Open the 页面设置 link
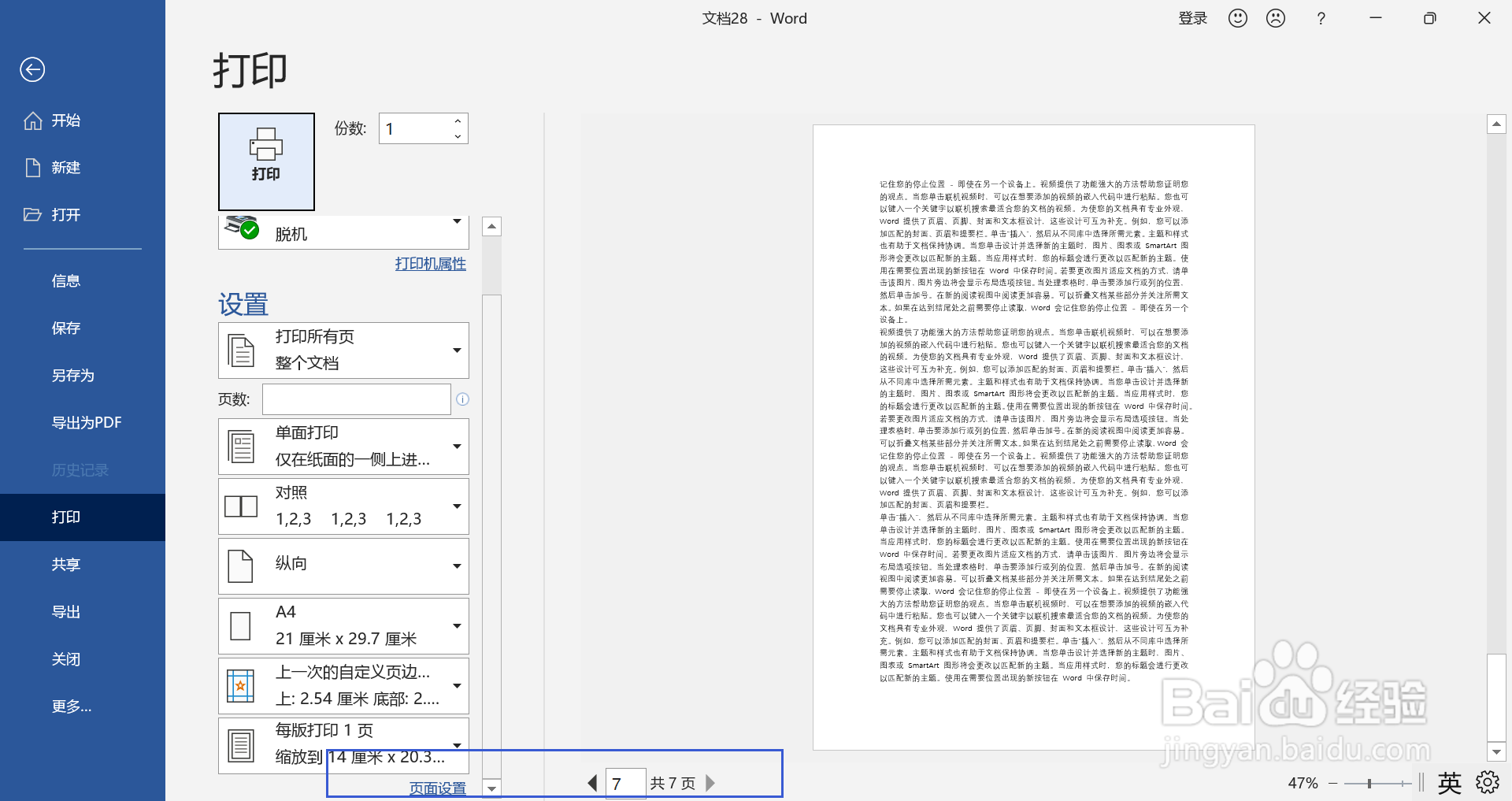The width and height of the screenshot is (1512, 801). click(x=438, y=788)
